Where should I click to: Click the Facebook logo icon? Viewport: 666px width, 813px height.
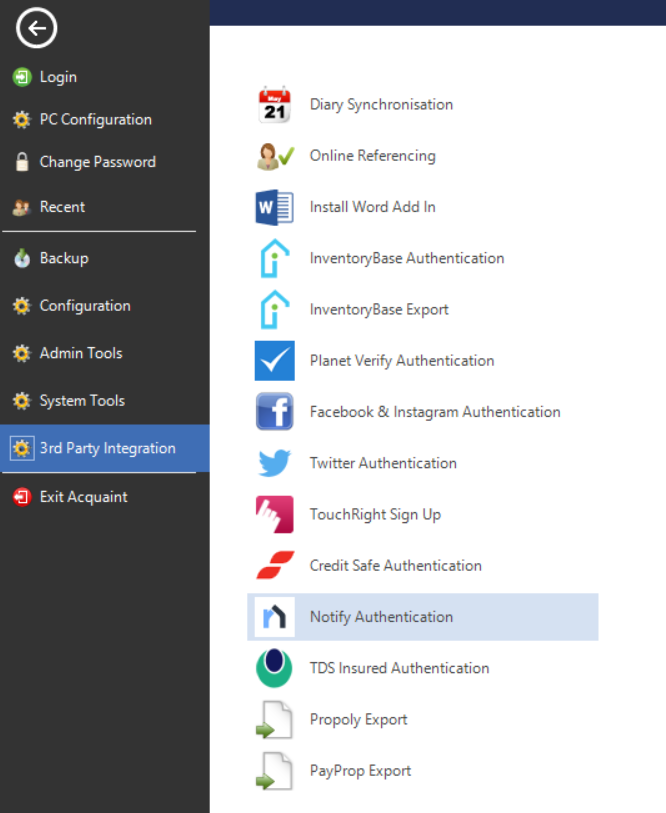pyautogui.click(x=274, y=412)
